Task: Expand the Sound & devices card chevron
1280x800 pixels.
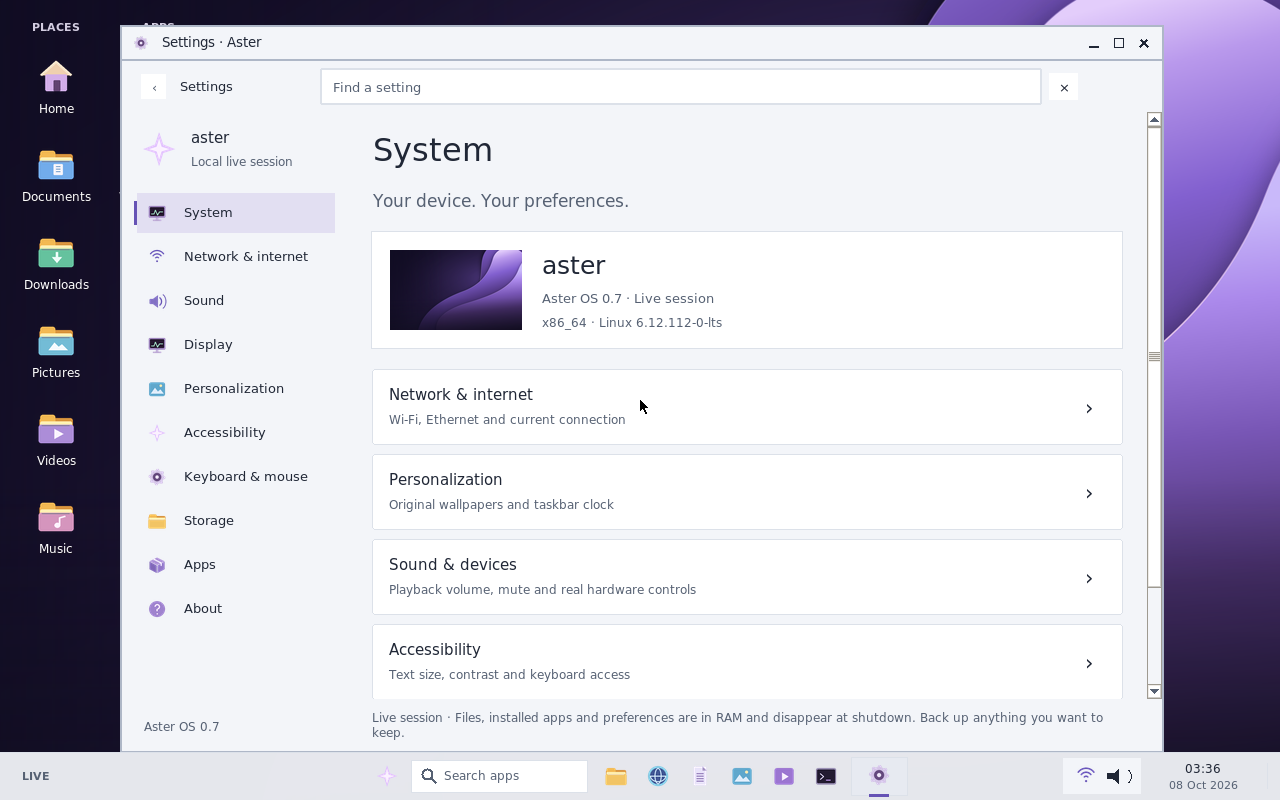Action: [x=1089, y=578]
